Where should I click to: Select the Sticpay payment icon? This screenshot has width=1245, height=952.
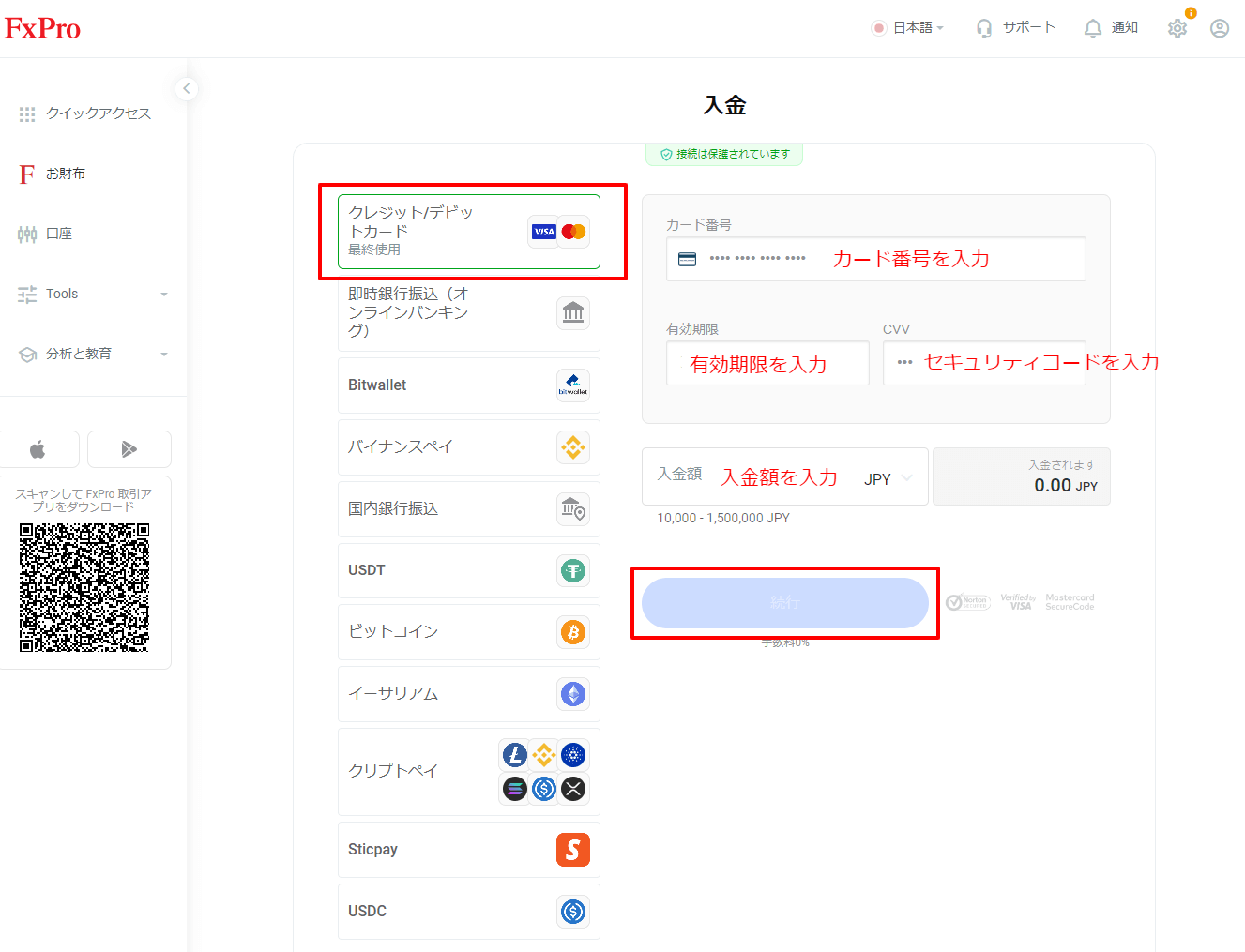[x=572, y=850]
